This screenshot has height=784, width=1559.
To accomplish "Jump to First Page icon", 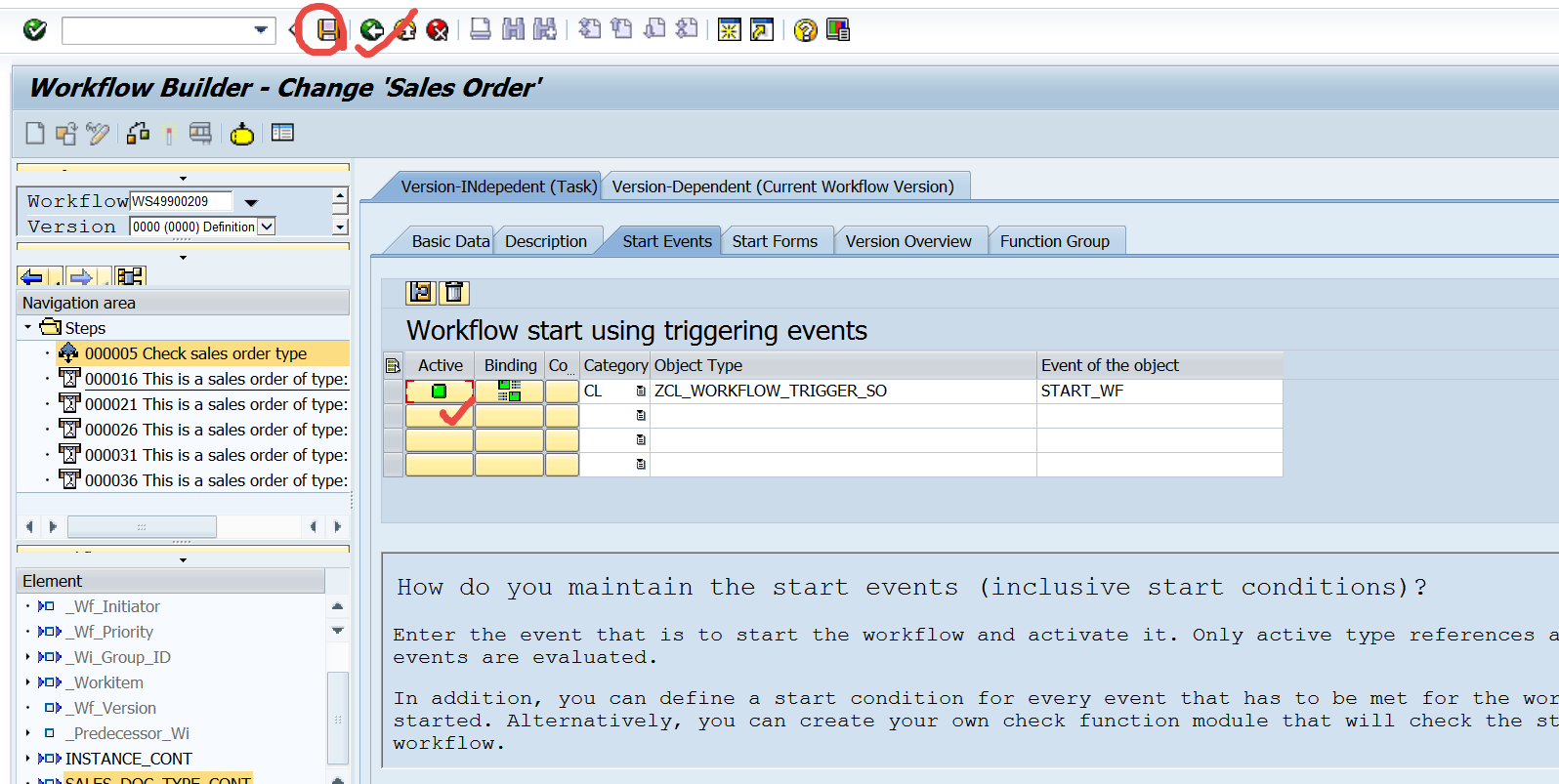I will pyautogui.click(x=590, y=29).
